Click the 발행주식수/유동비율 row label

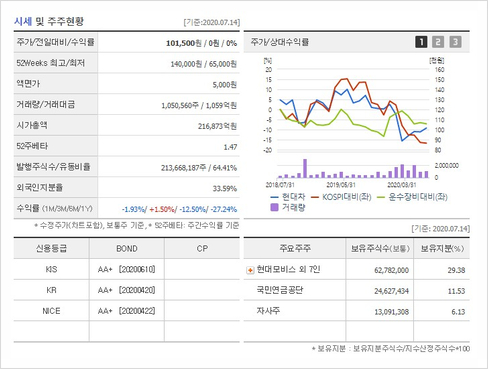pyautogui.click(x=53, y=167)
